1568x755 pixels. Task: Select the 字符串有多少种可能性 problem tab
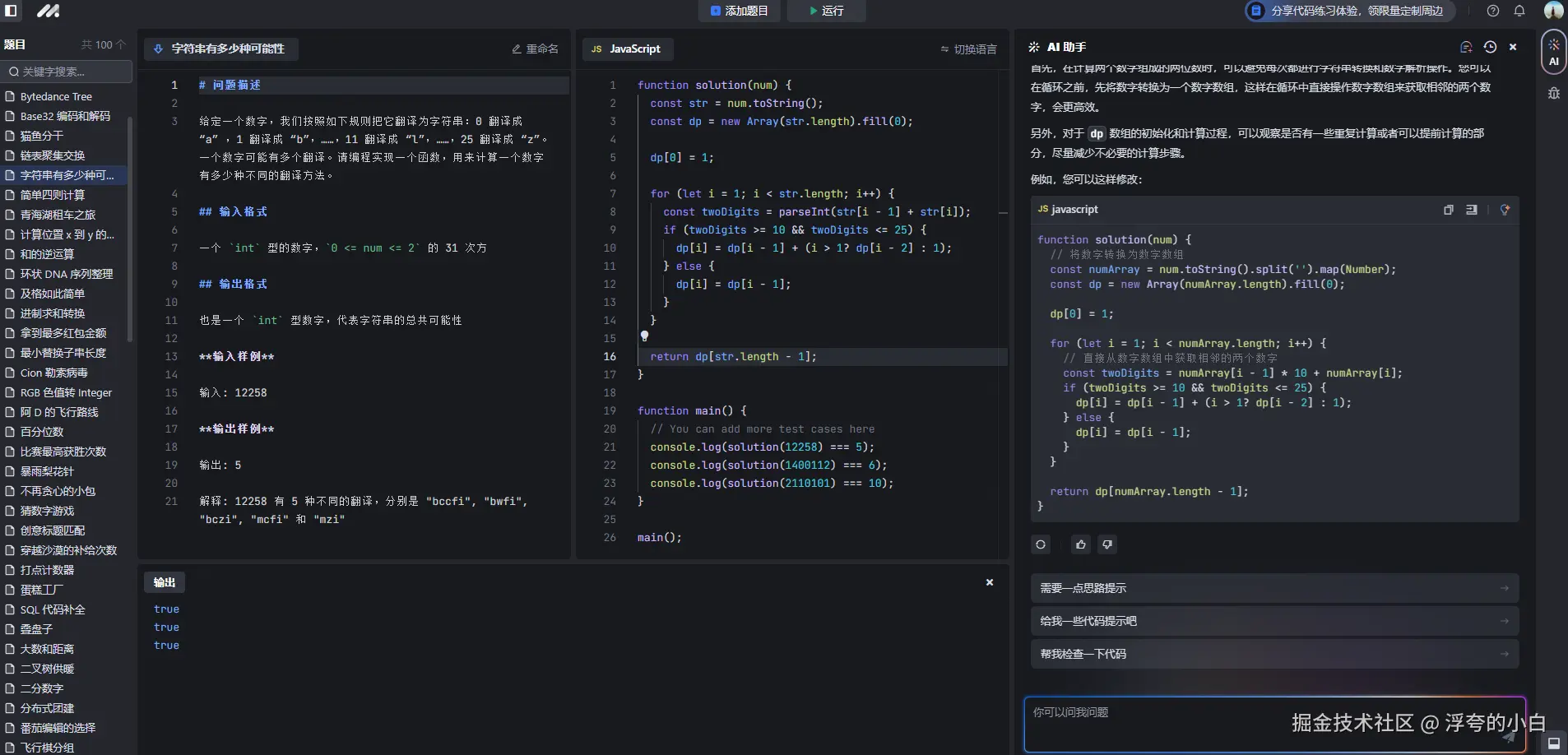tap(220, 49)
